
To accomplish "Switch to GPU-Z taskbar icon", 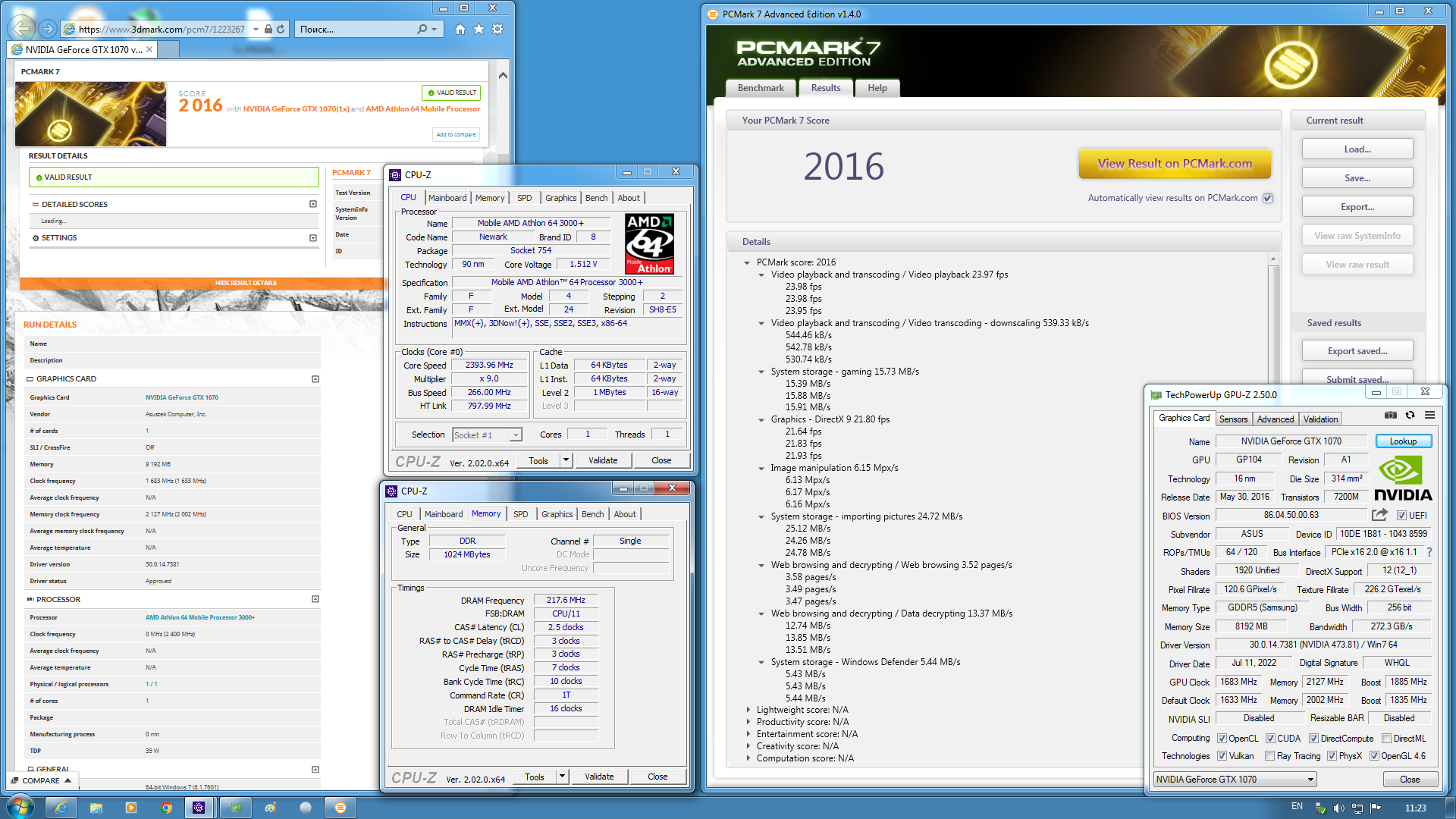I will click(x=235, y=808).
